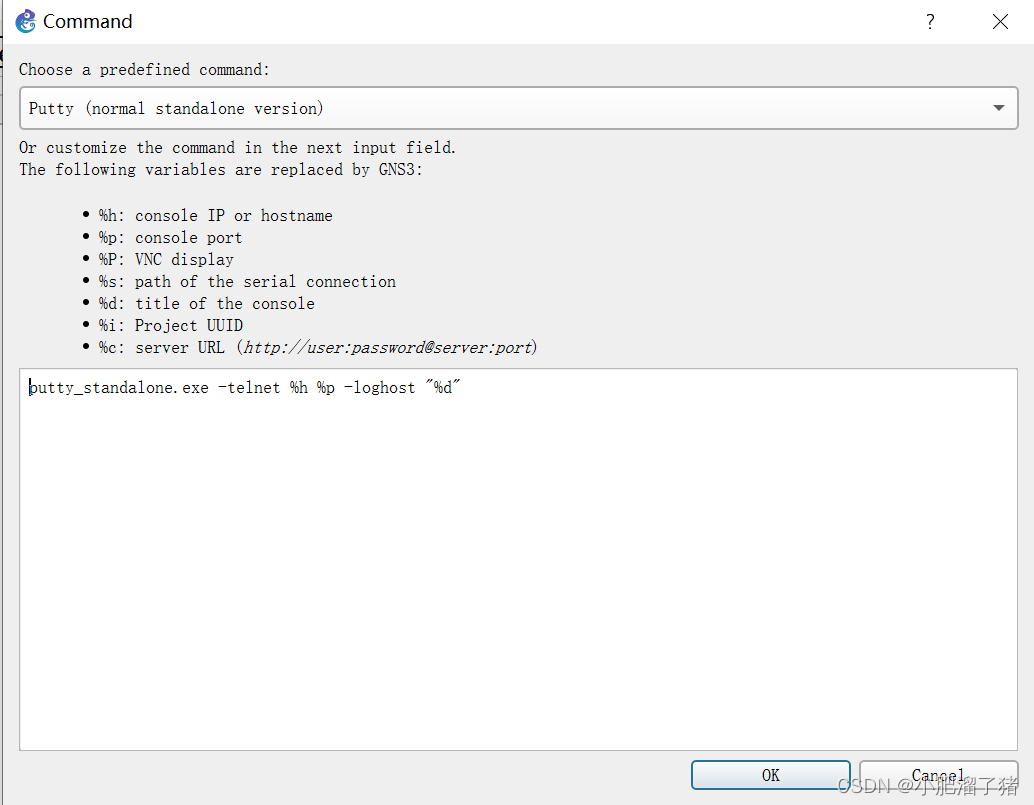Click the "%p: console port" line
Screen dimensions: 1034x805
pos(170,238)
